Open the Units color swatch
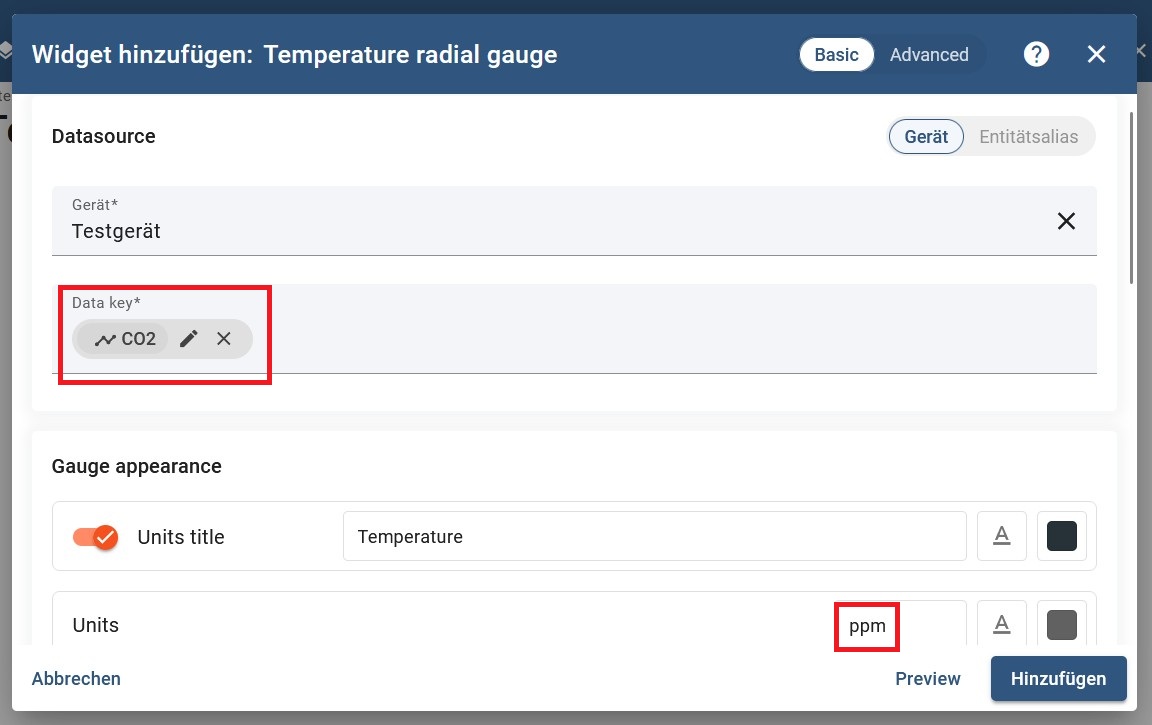1152x725 pixels. [1062, 625]
